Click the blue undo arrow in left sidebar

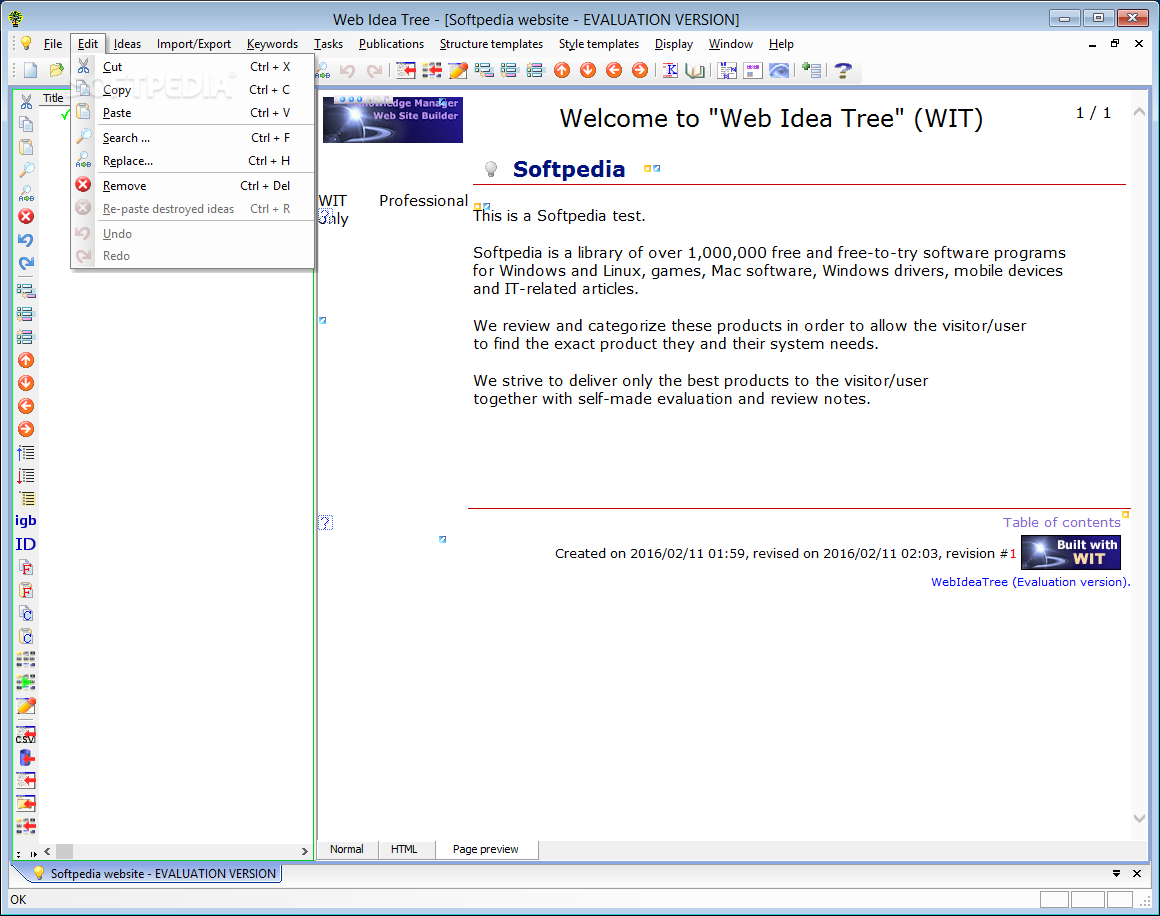26,240
